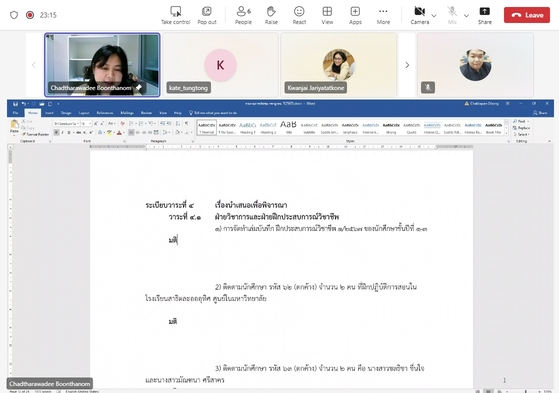The width and height of the screenshot is (559, 393).
Task: Toggle the Mic mute button
Action: coord(452,15)
